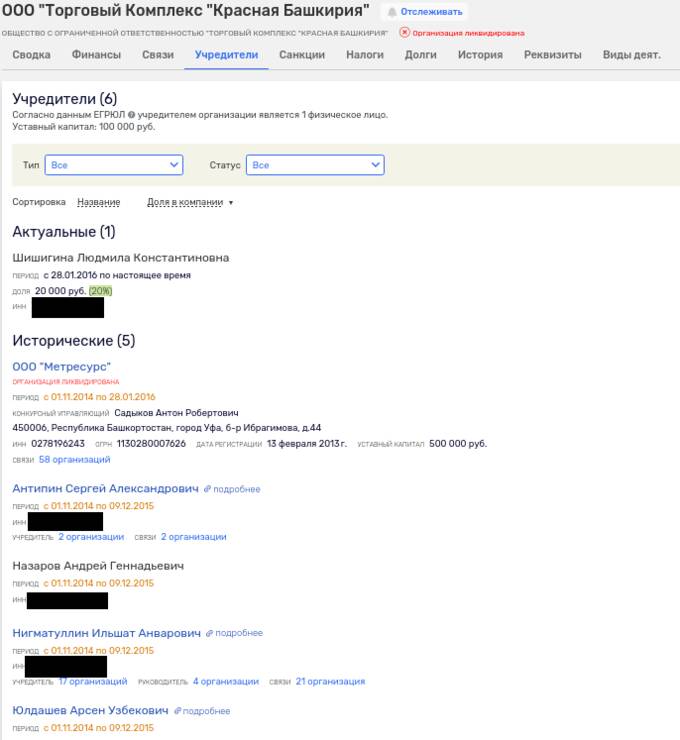Open the Долги tab

[x=420, y=55]
